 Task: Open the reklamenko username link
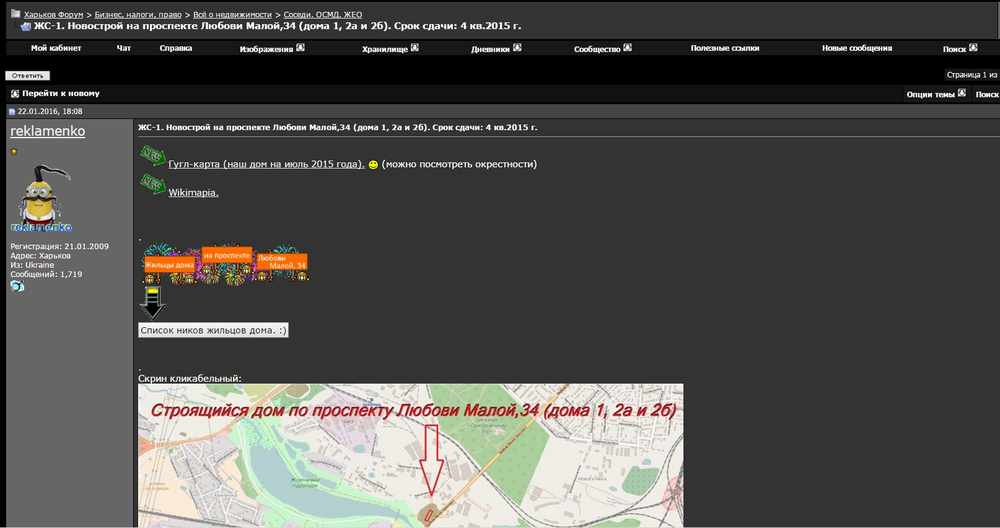click(x=48, y=131)
